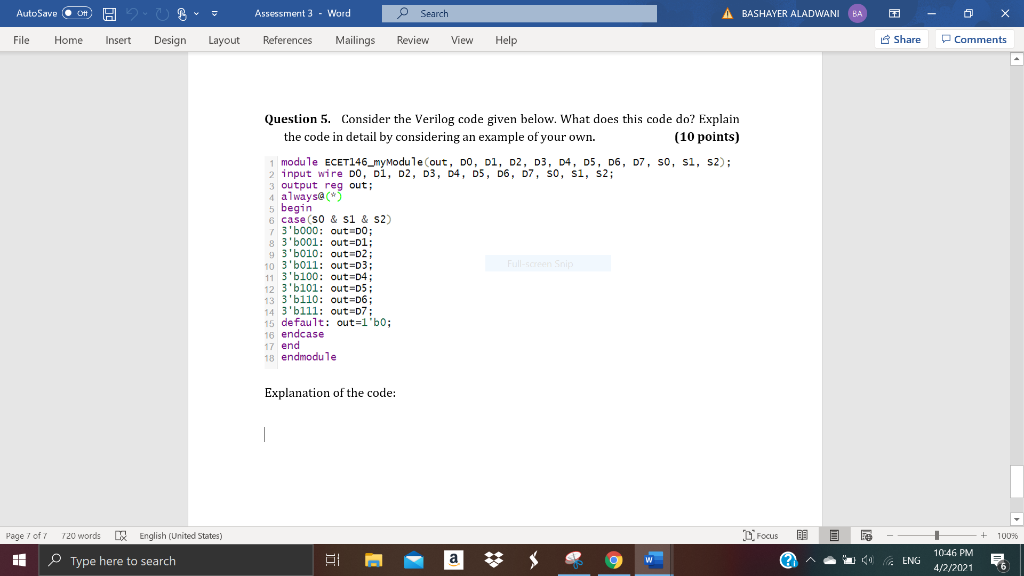Open the Undo history dropdown arrow

146,14
